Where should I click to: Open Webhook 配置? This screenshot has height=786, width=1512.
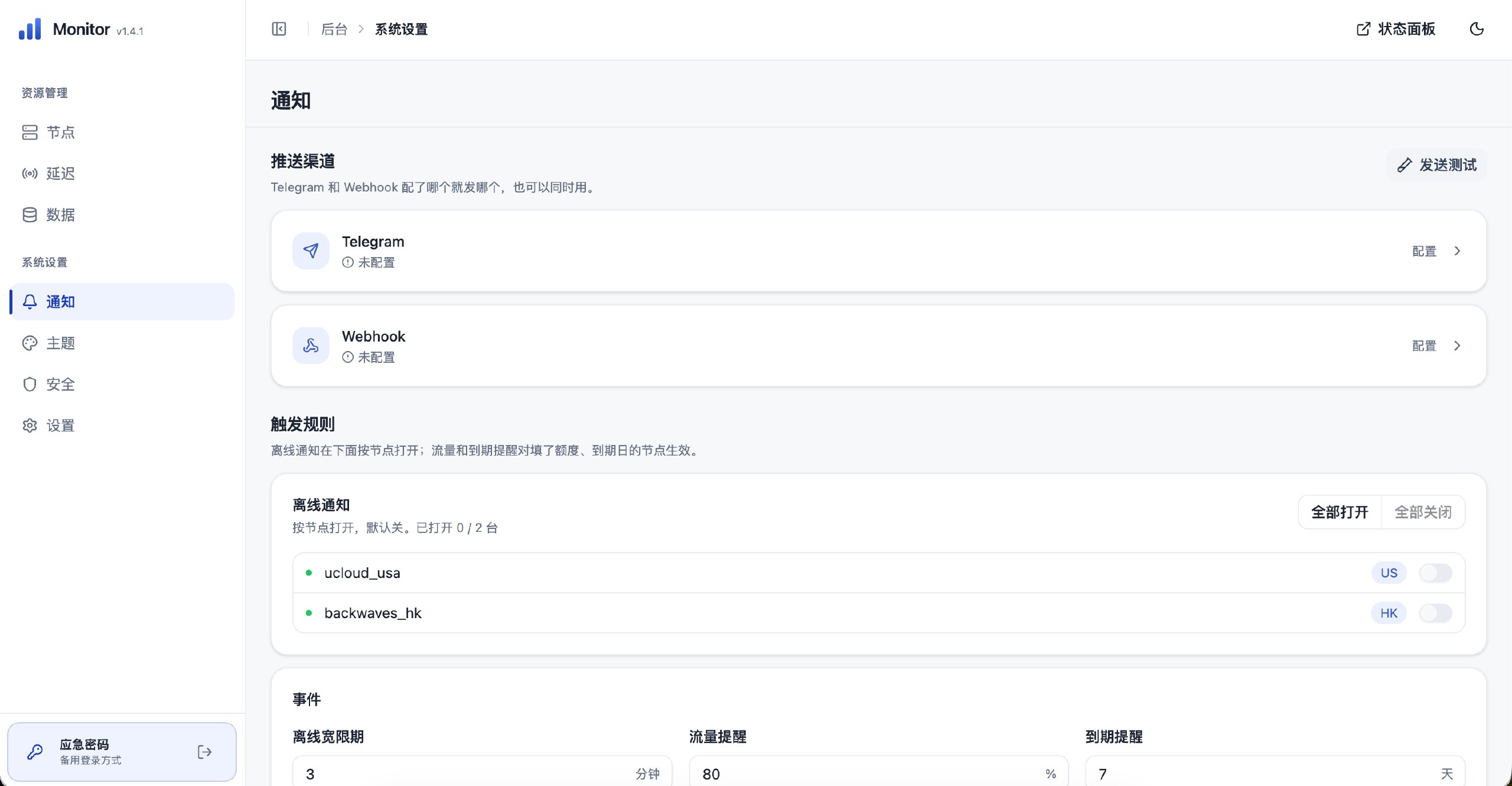1424,346
